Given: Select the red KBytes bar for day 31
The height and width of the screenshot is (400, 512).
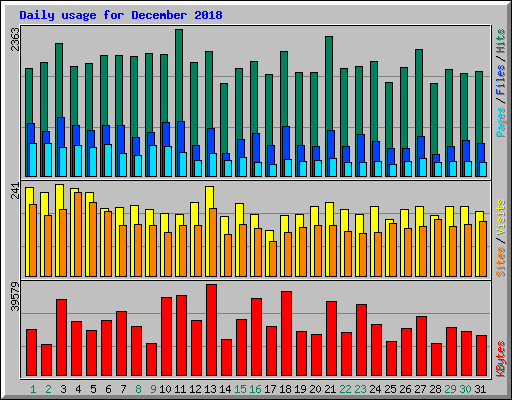Looking at the screenshot, I should click(481, 356).
